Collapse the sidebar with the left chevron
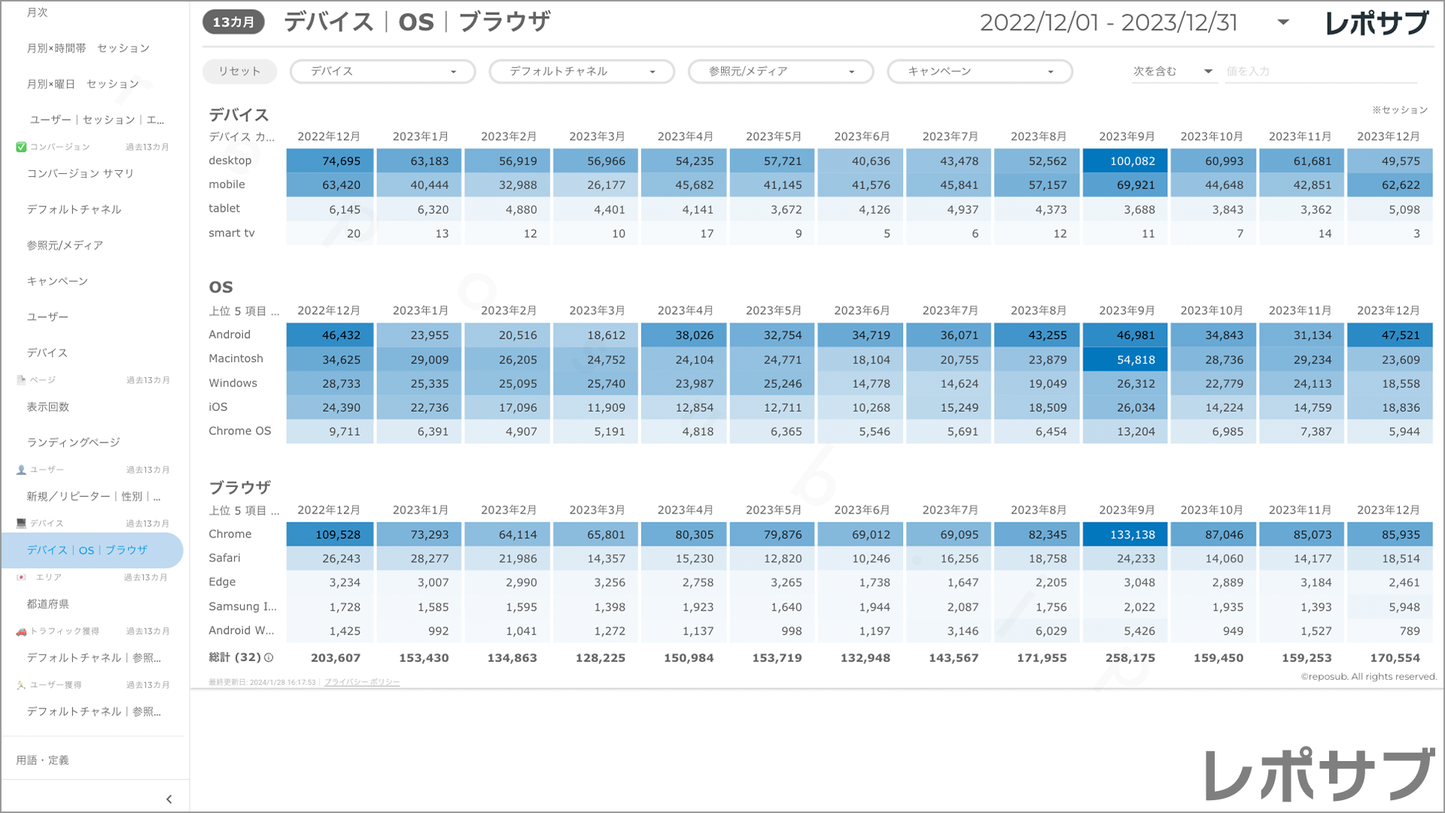Viewport: 1445px width, 813px height. (x=169, y=799)
